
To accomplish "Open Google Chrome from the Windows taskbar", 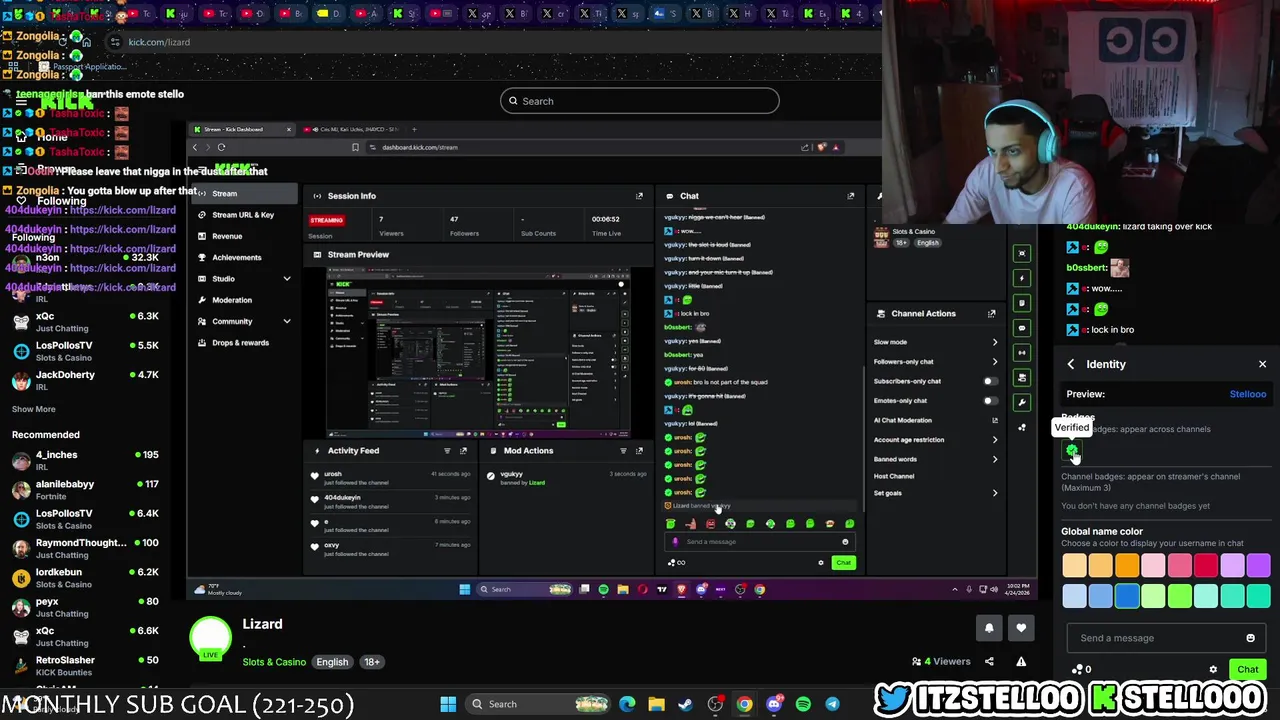I will 745,704.
